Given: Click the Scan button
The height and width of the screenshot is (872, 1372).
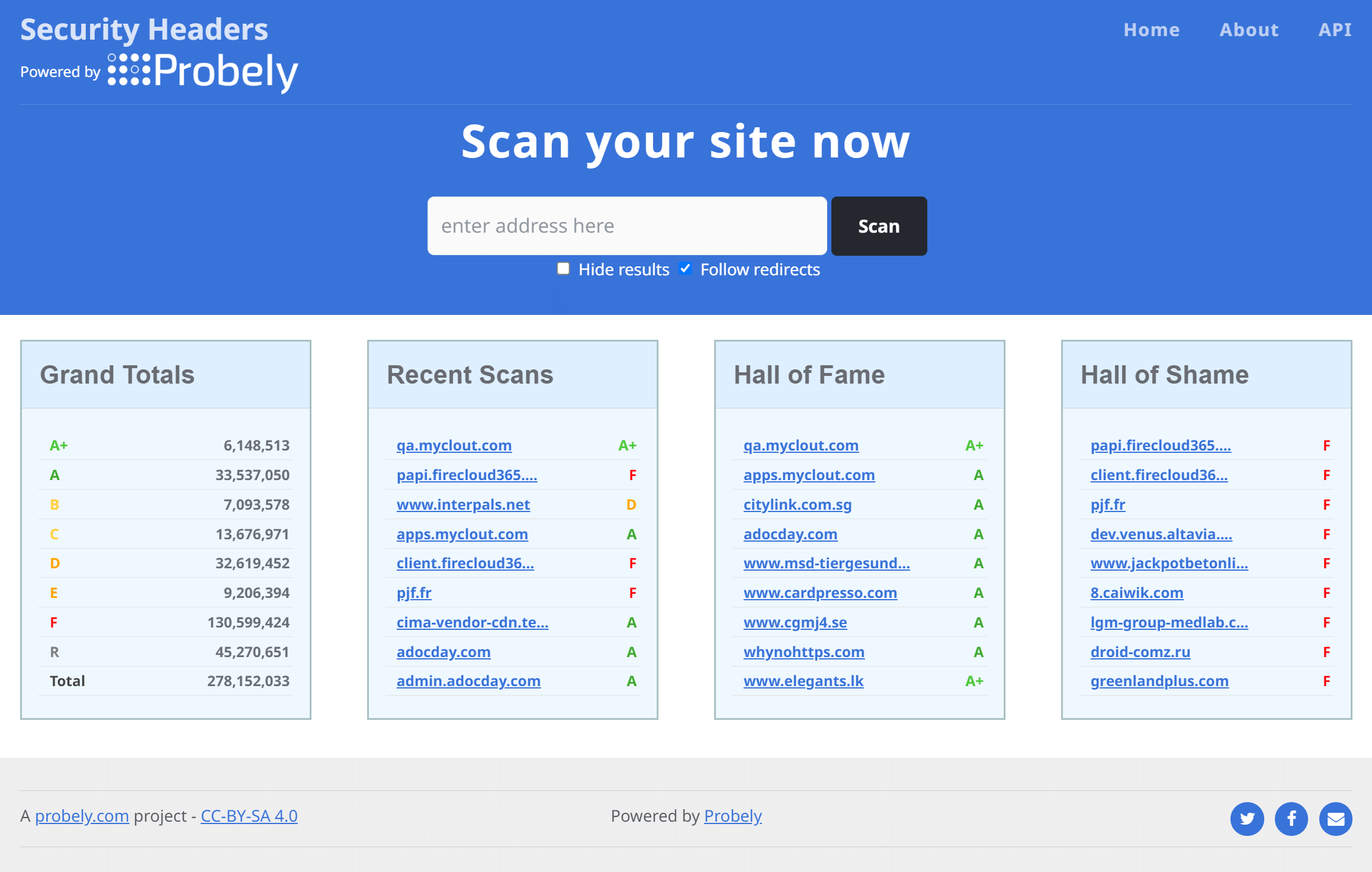Looking at the screenshot, I should pos(878,225).
